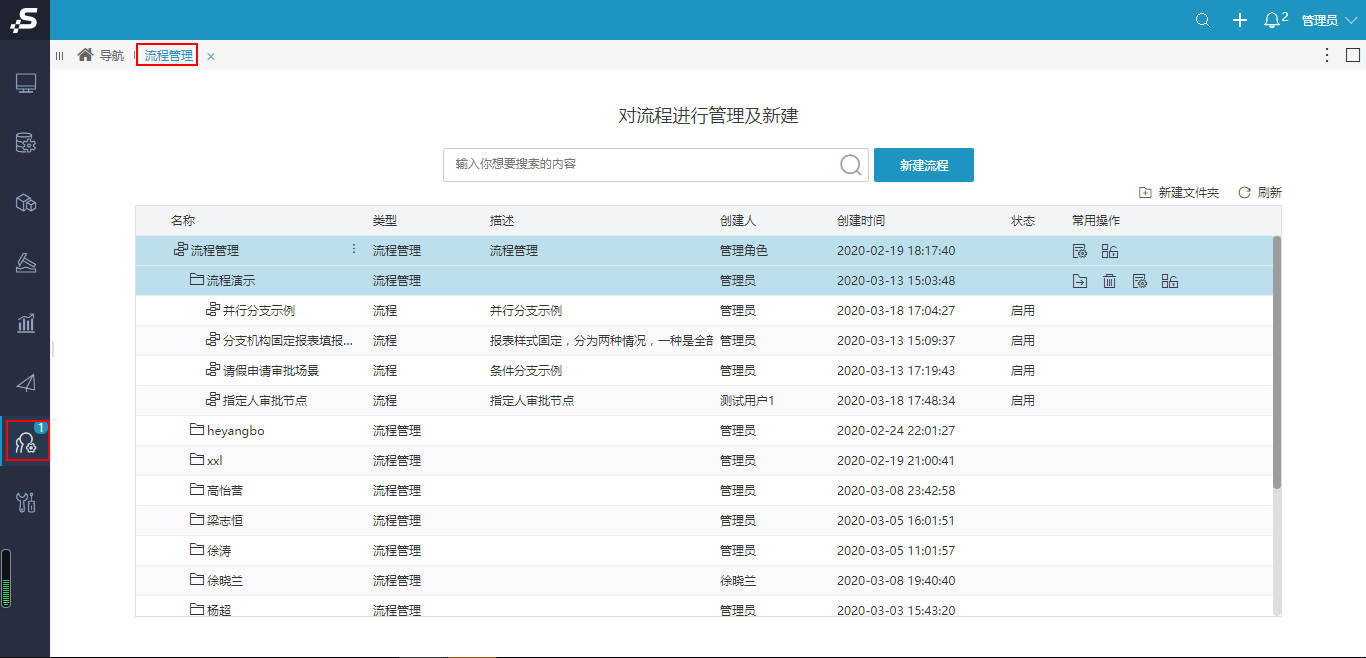The image size is (1366, 658).
Task: Click the 类型 column header
Action: [385, 221]
